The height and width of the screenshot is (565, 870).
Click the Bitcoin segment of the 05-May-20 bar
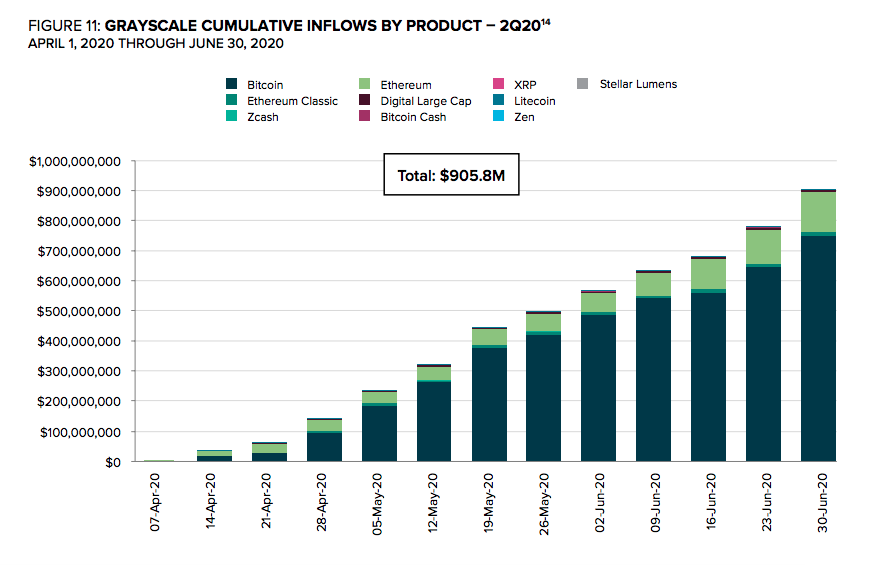pos(380,433)
